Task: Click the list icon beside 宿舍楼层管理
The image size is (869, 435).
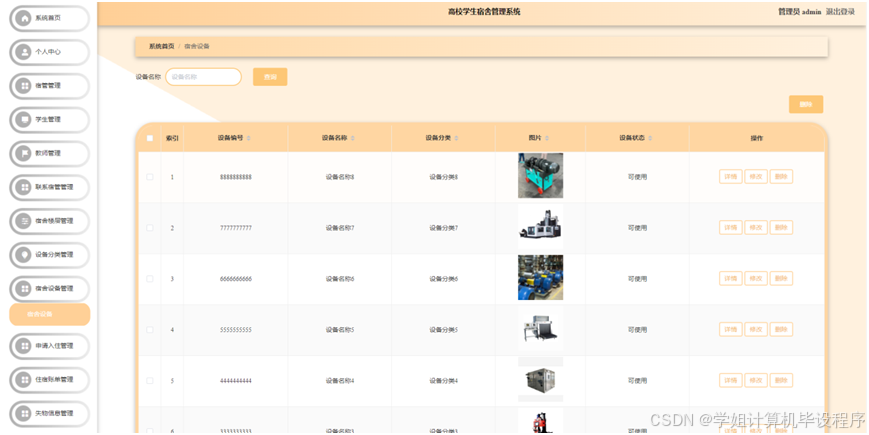Action: tap(23, 221)
